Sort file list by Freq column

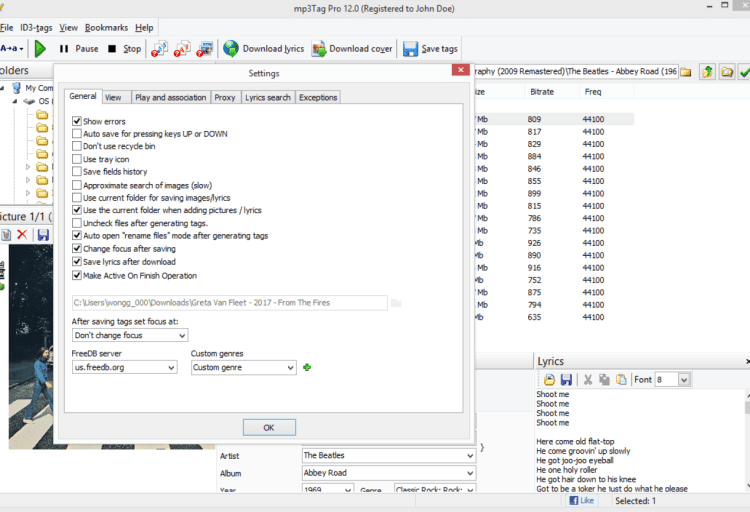593,92
